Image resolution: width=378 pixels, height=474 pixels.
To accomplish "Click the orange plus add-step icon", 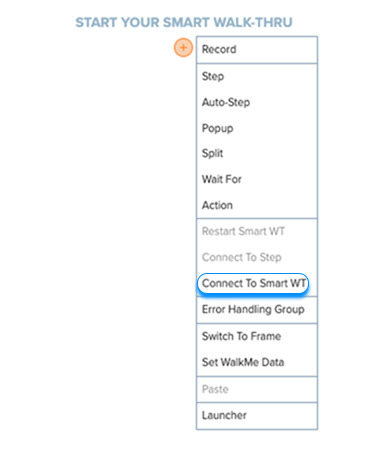I will [183, 48].
